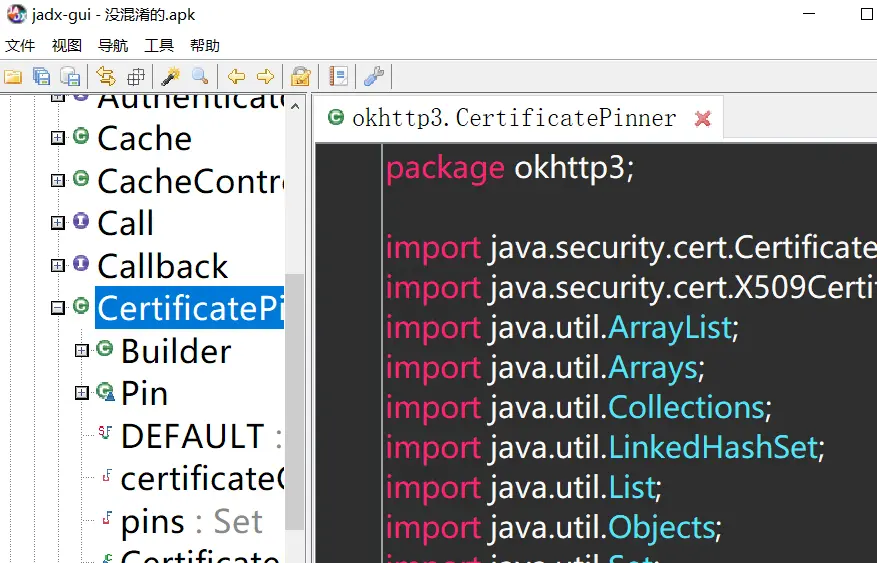Click the pins field icon
The image size is (877, 563).
click(x=107, y=518)
